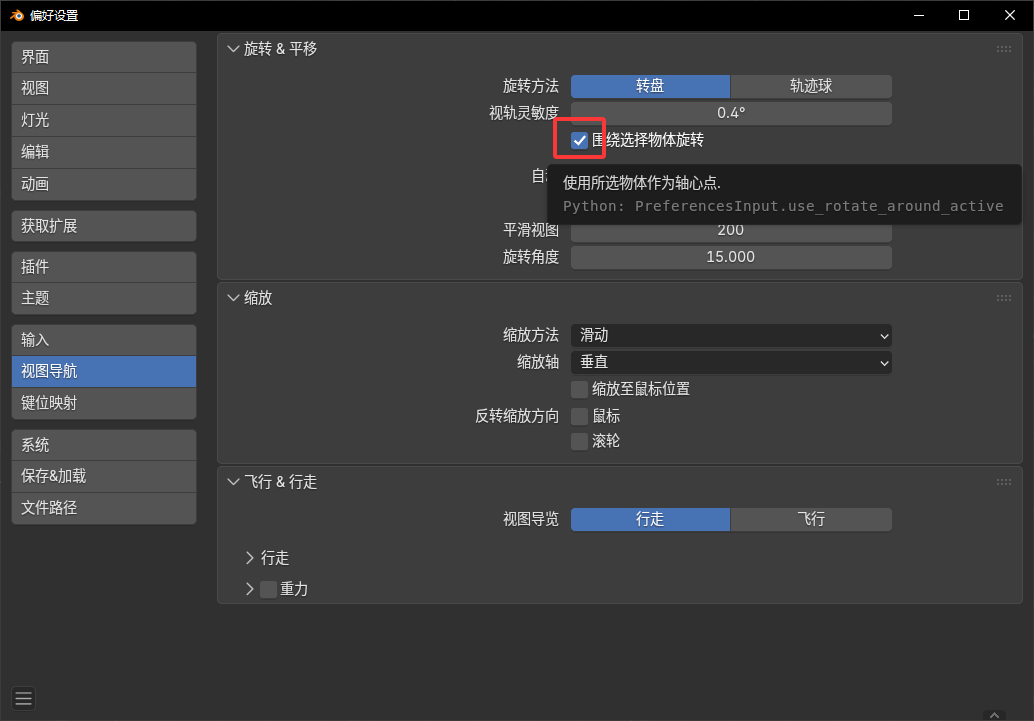Grab the drag handle of 缩放 panel
This screenshot has width=1034, height=721.
(1004, 298)
